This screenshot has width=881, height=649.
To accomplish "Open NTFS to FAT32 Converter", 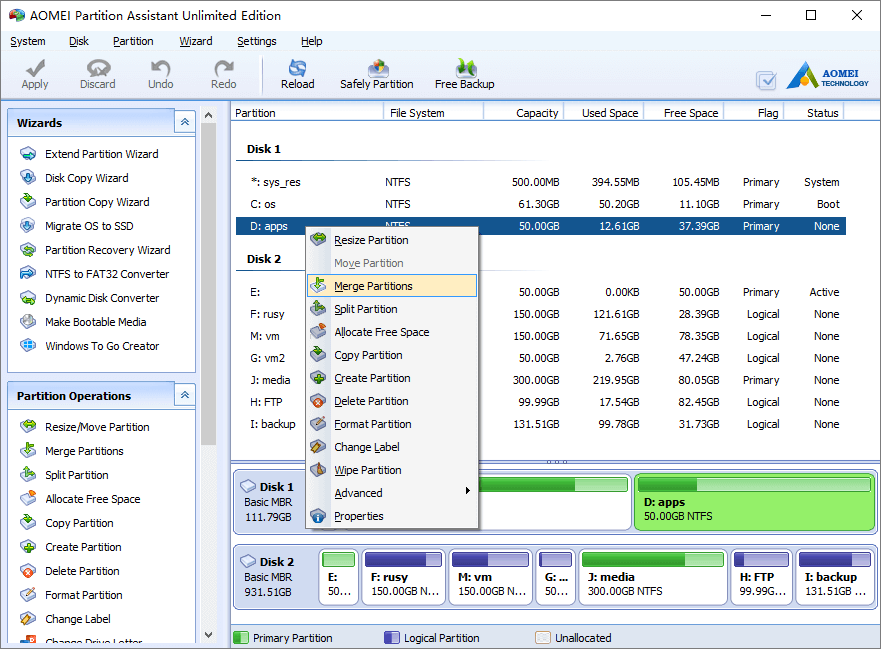I will tap(107, 274).
